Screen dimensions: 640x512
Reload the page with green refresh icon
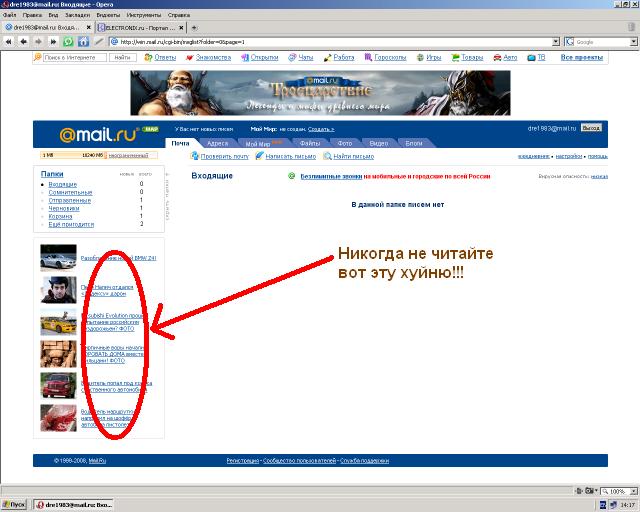[68, 42]
